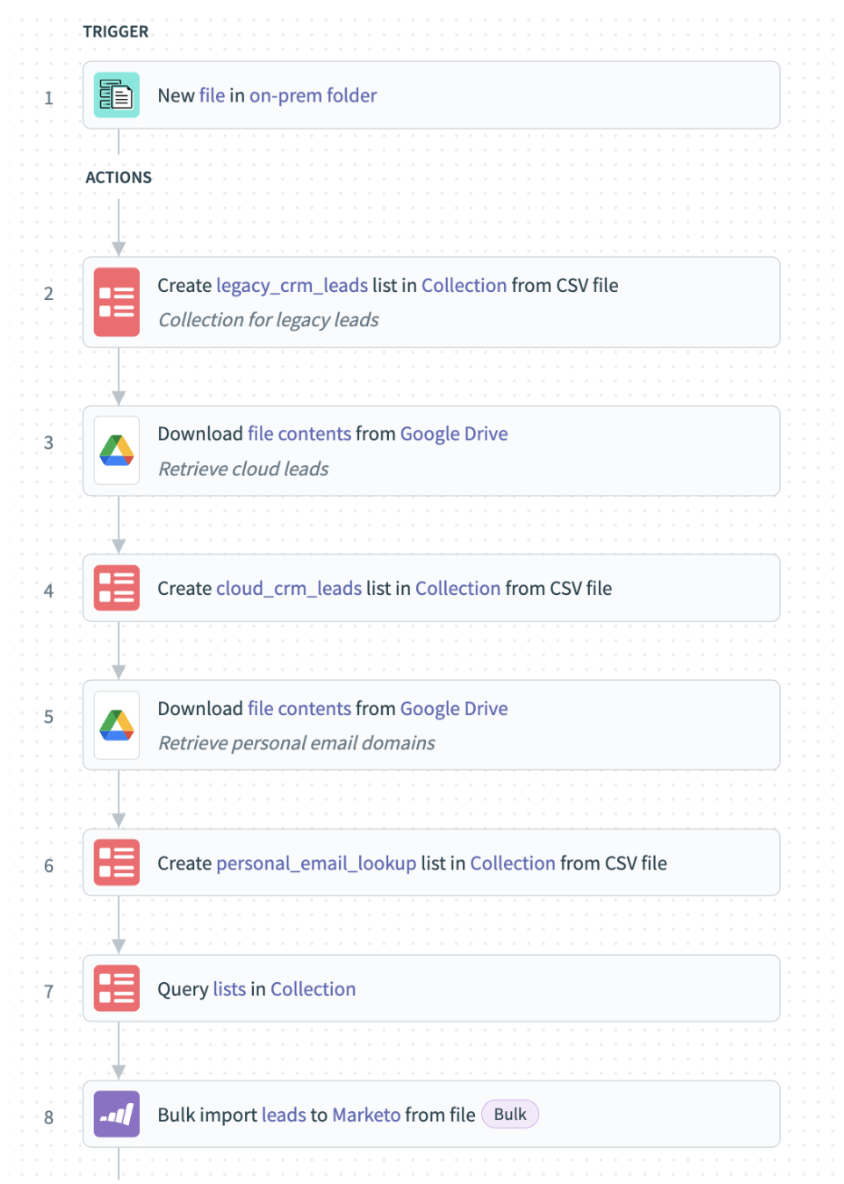Select the Collection icon on step 4
The width and height of the screenshot is (844, 1184).
tap(116, 588)
